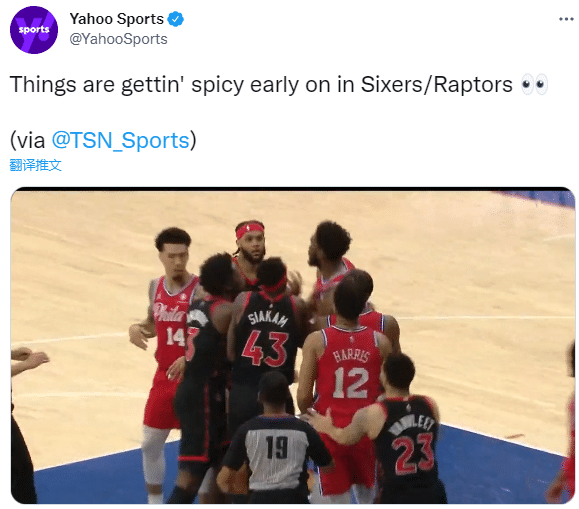Click the Yahoo Sports display name
The width and height of the screenshot is (579, 509).
click(116, 19)
